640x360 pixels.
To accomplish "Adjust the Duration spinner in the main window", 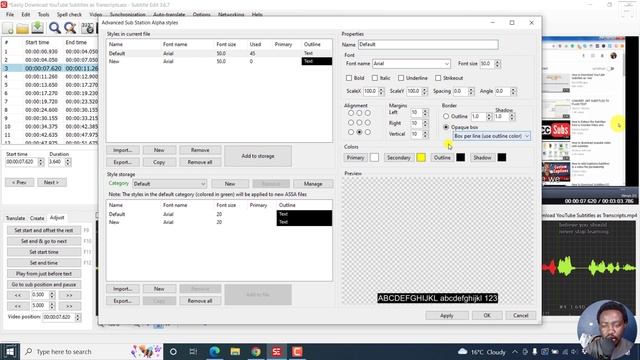I will (x=68, y=162).
